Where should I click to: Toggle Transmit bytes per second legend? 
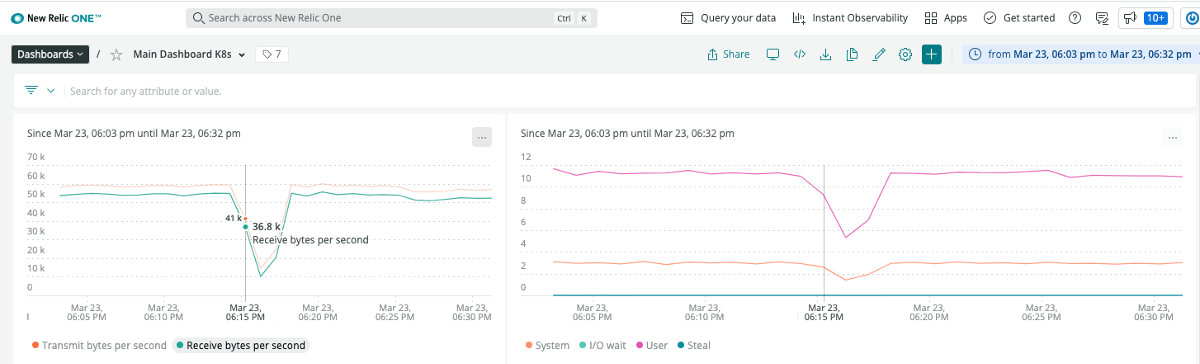click(x=99, y=345)
